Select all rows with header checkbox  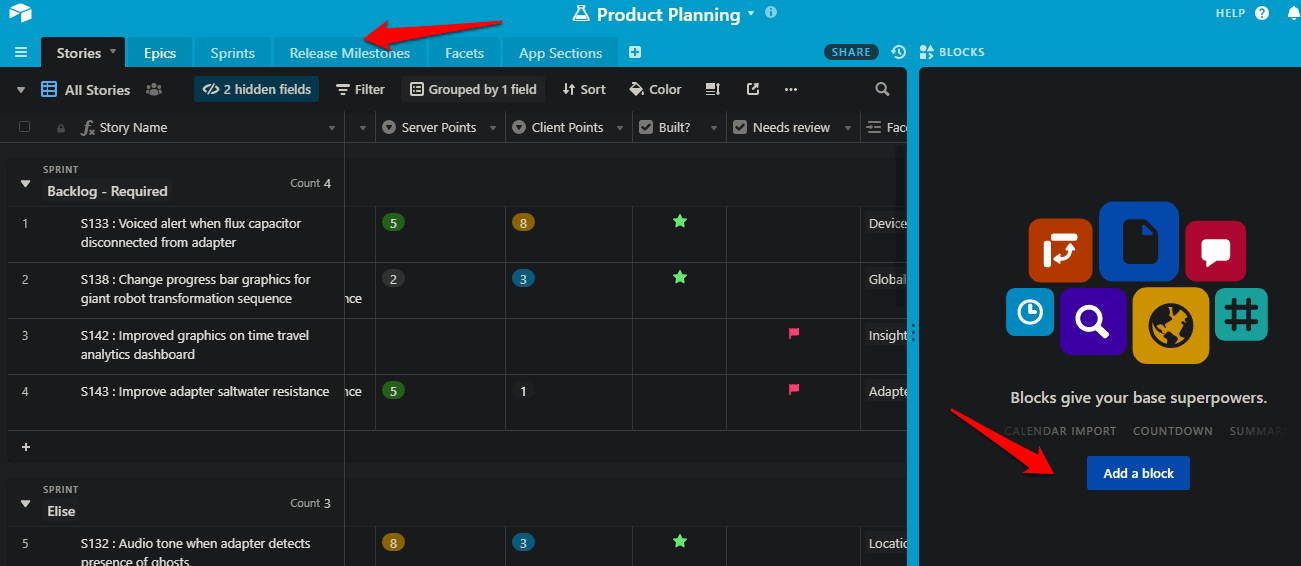pyautogui.click(x=25, y=127)
